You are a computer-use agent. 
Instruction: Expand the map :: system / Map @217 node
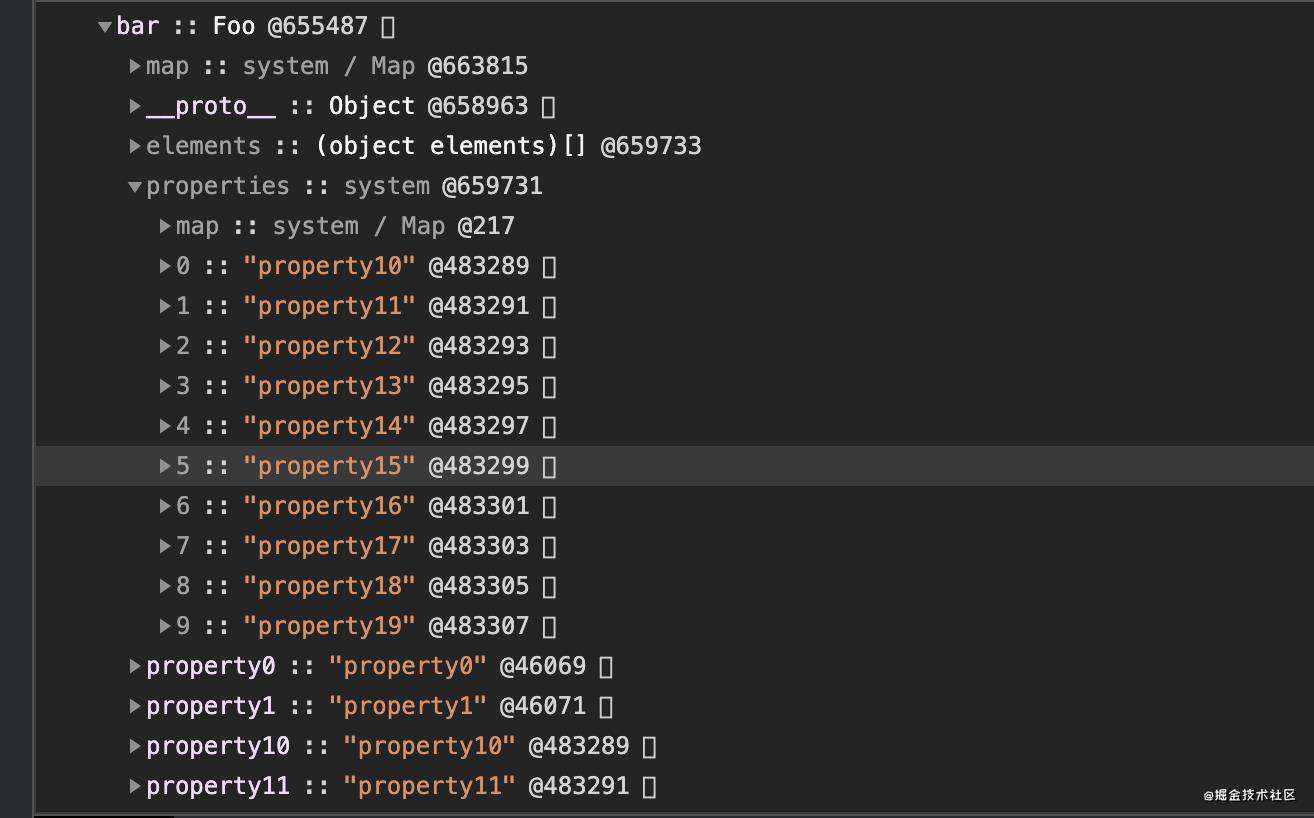[x=165, y=226]
